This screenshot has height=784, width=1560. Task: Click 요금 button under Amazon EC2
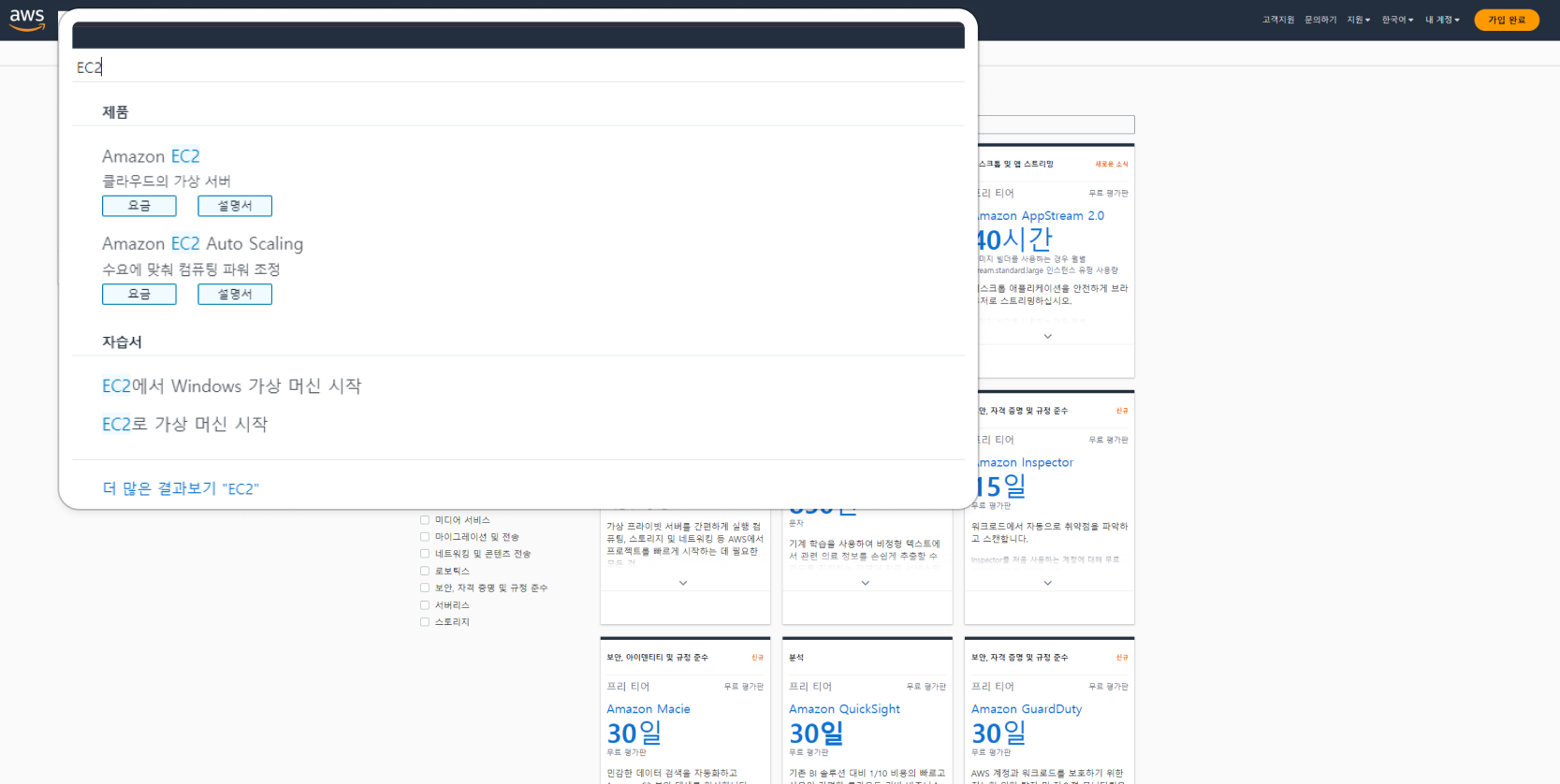click(139, 206)
